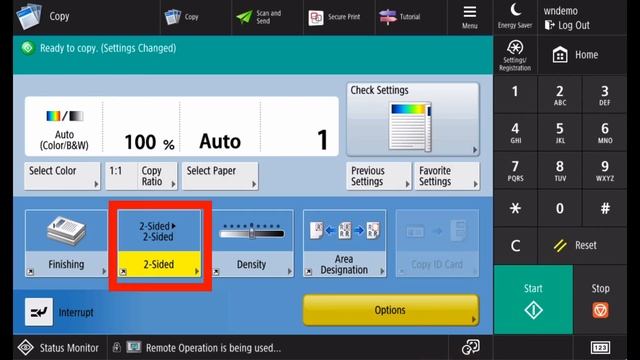Screen dimensions: 640x360
Task: Stop the current job
Action: (x=600, y=300)
